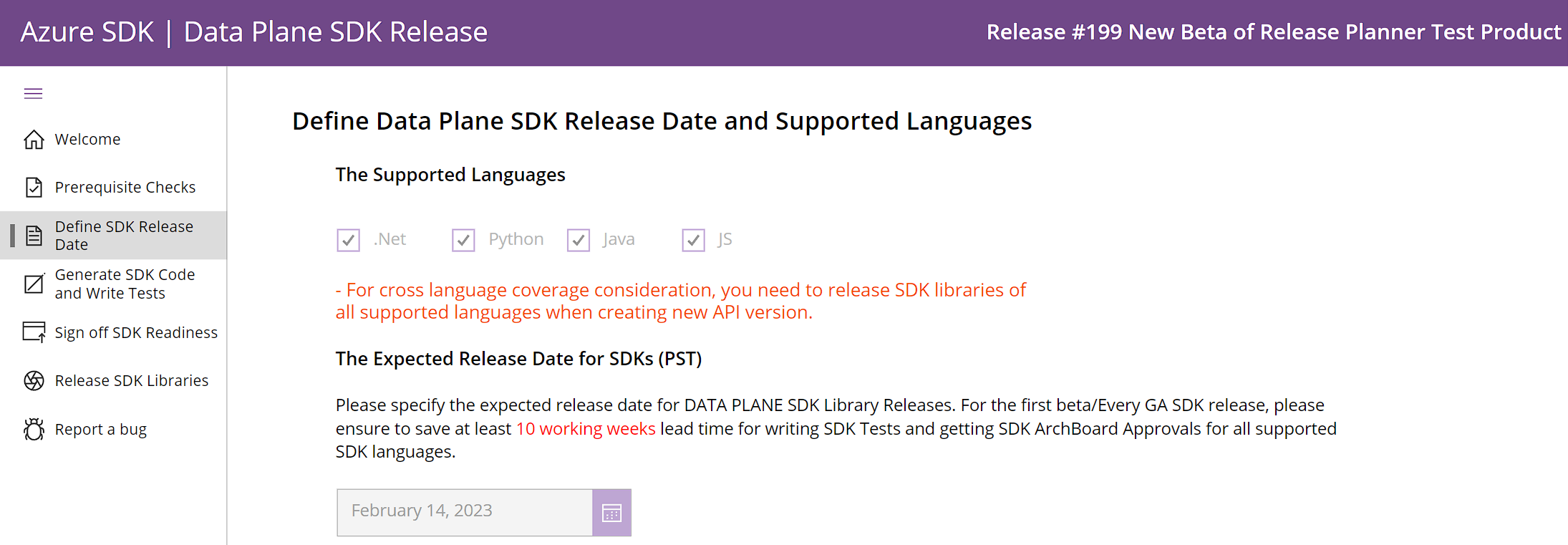
Task: Click the Welcome home icon in sidebar
Action: click(x=34, y=139)
